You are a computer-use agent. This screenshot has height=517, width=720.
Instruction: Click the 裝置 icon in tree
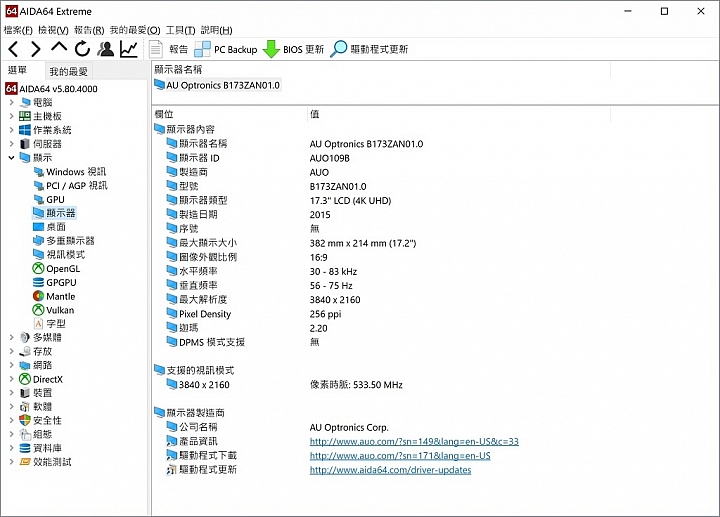[x=25, y=393]
